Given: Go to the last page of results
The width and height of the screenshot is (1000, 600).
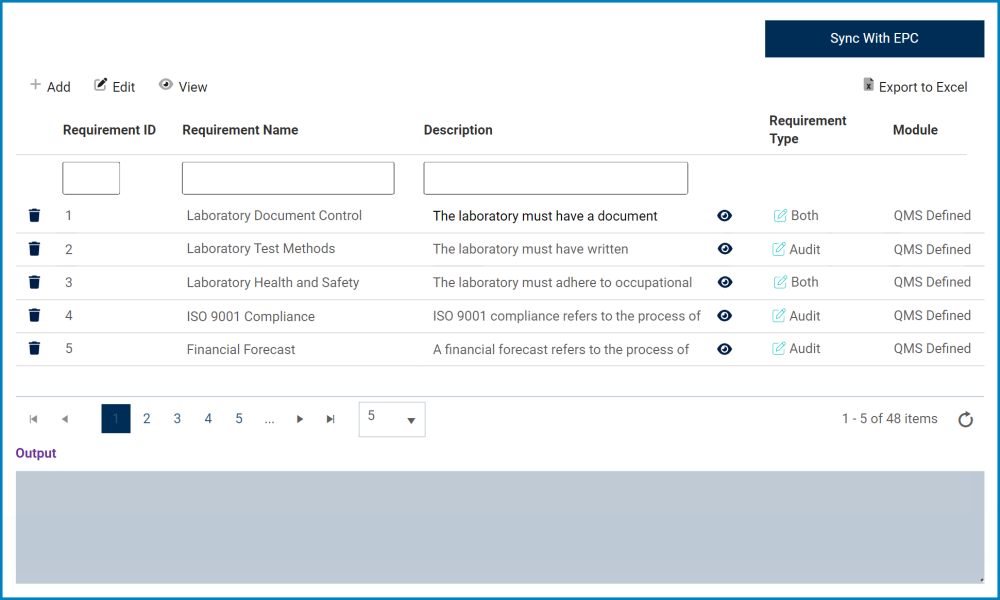Looking at the screenshot, I should pyautogui.click(x=330, y=419).
